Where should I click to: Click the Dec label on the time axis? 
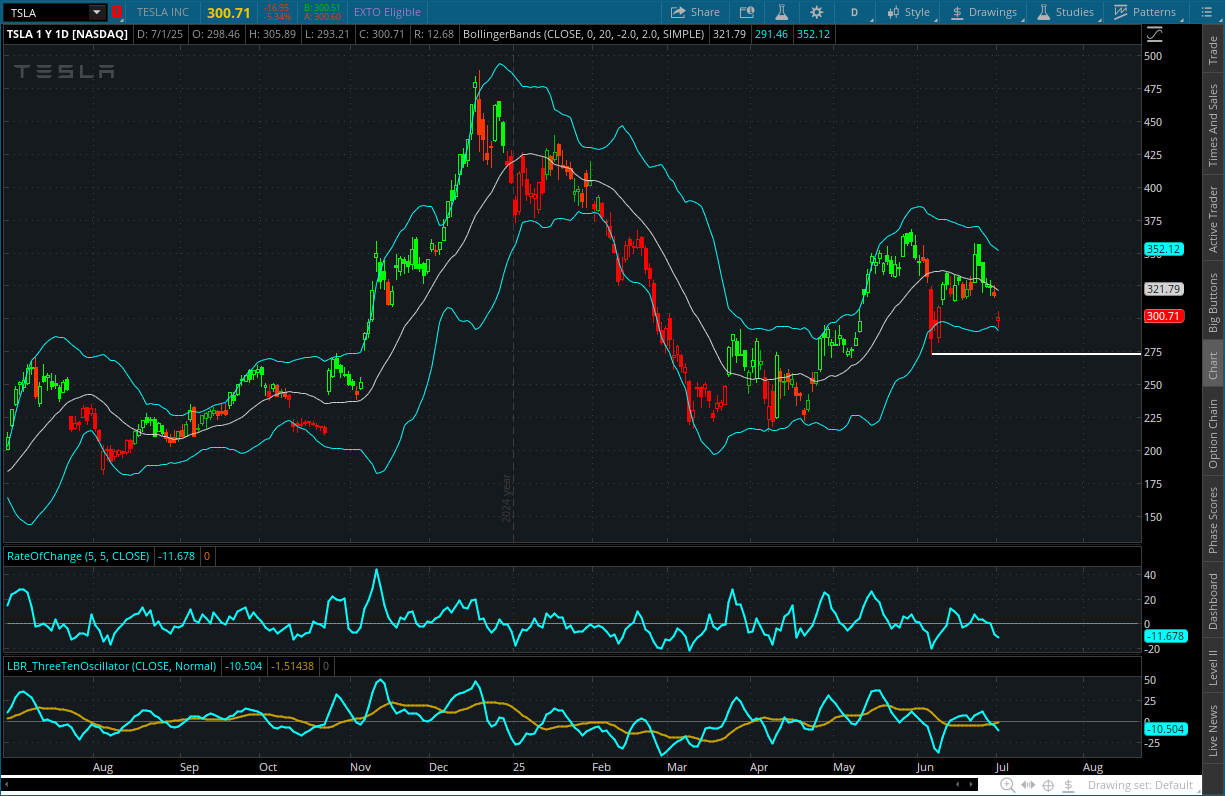pyautogui.click(x=438, y=767)
